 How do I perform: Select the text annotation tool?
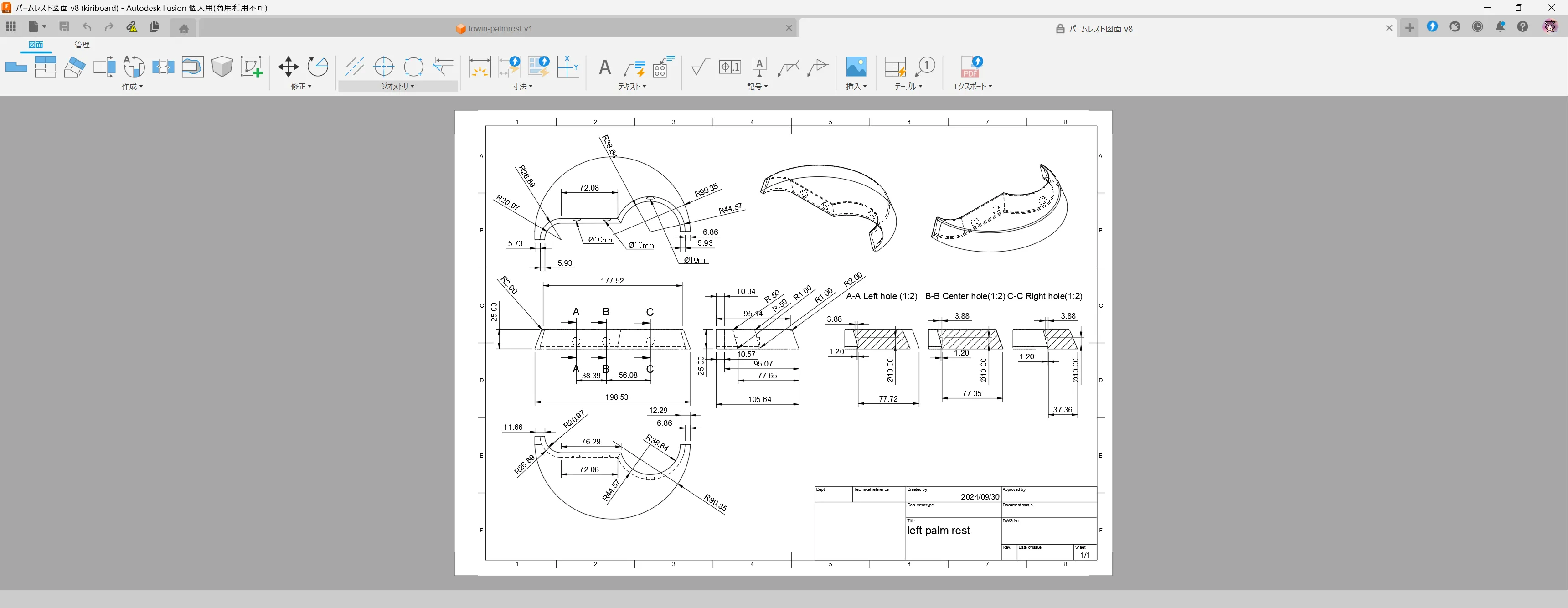click(604, 67)
